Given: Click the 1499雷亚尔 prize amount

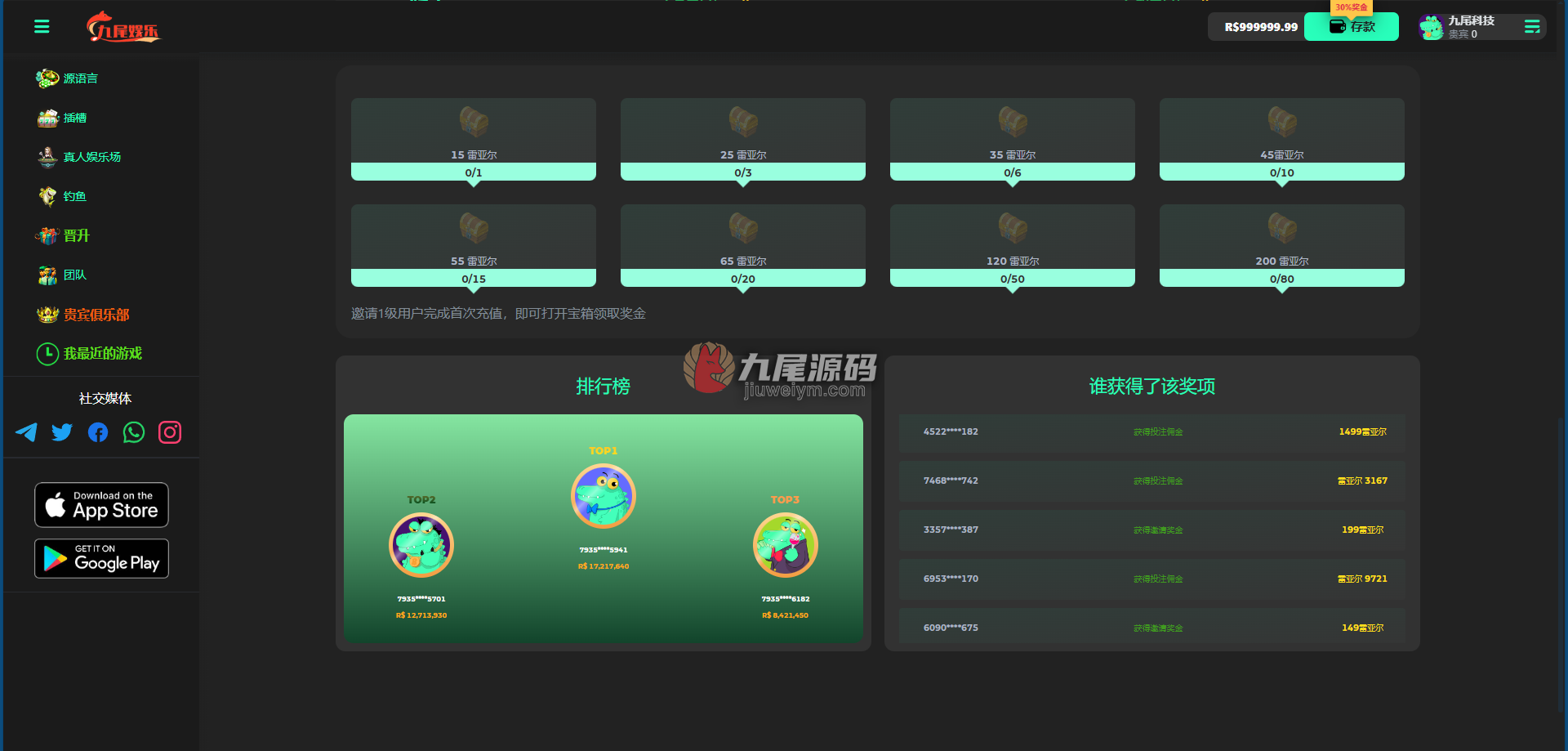Looking at the screenshot, I should pyautogui.click(x=1363, y=431).
